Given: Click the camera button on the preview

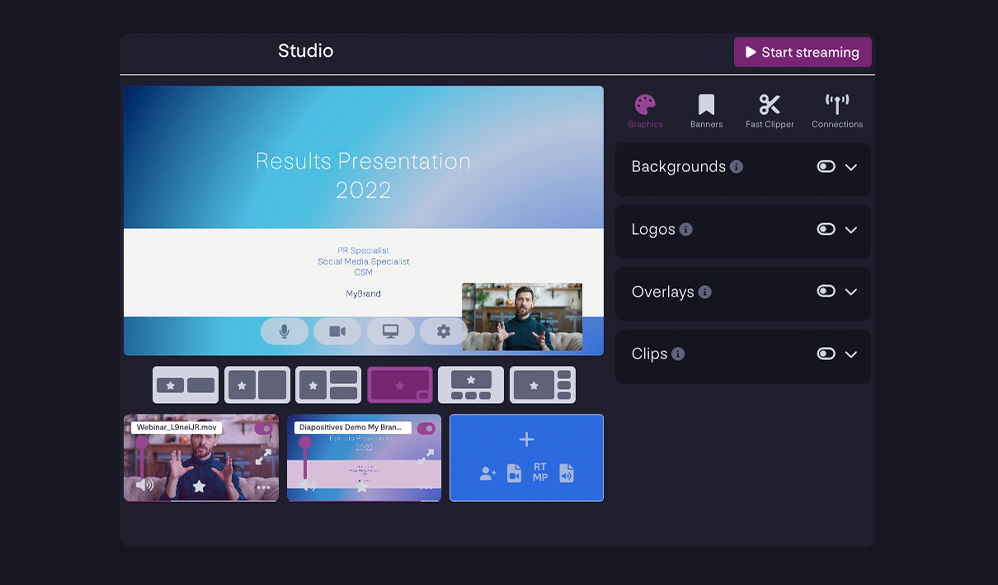Looking at the screenshot, I should (x=337, y=332).
